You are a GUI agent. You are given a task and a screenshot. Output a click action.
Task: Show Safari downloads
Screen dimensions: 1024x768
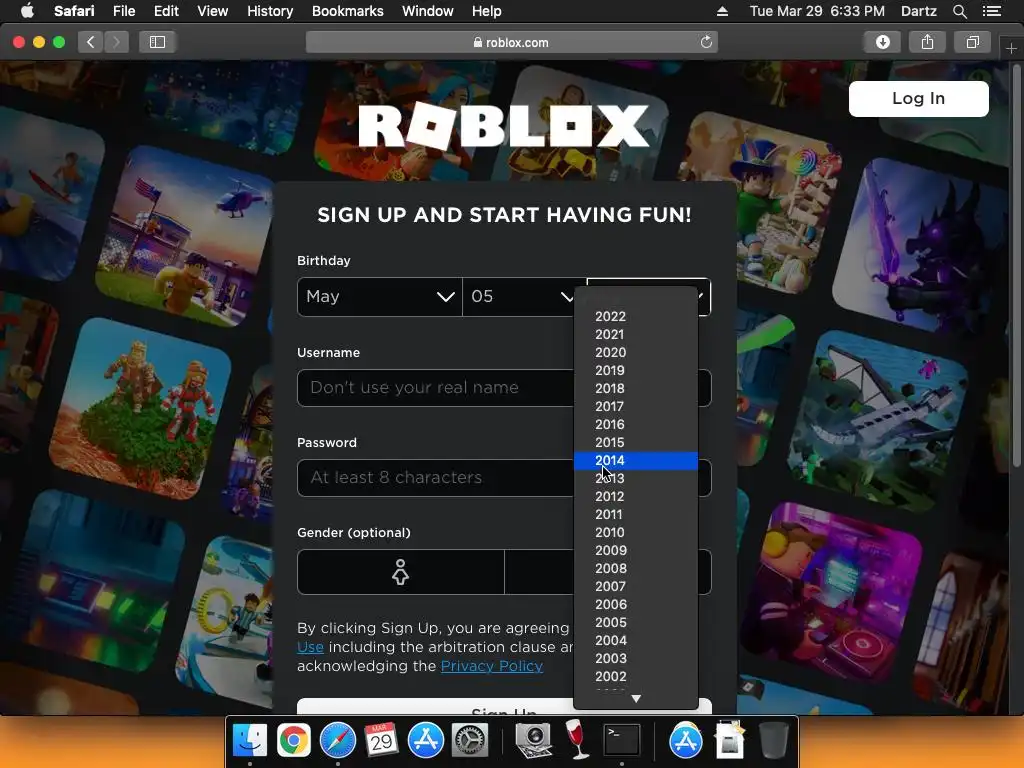point(882,42)
